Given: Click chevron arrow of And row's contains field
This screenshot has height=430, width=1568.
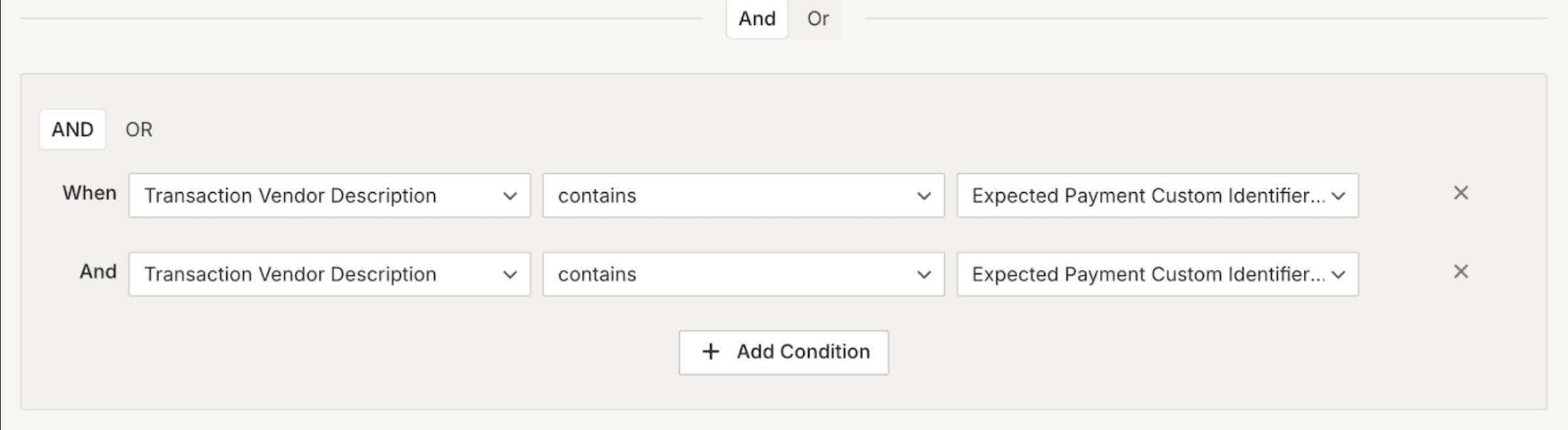Looking at the screenshot, I should coord(923,274).
